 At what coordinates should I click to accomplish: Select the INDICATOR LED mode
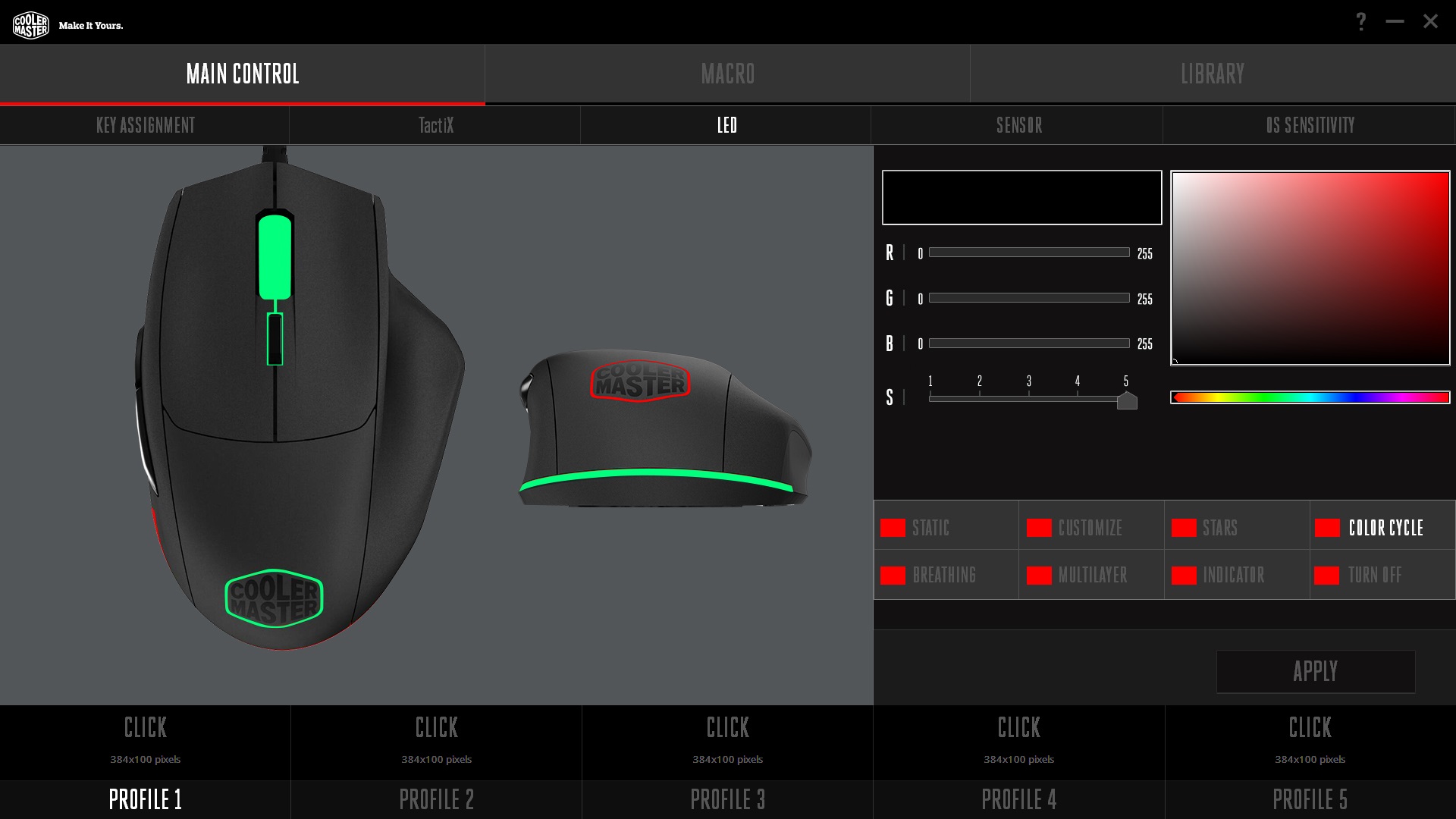click(x=1237, y=575)
